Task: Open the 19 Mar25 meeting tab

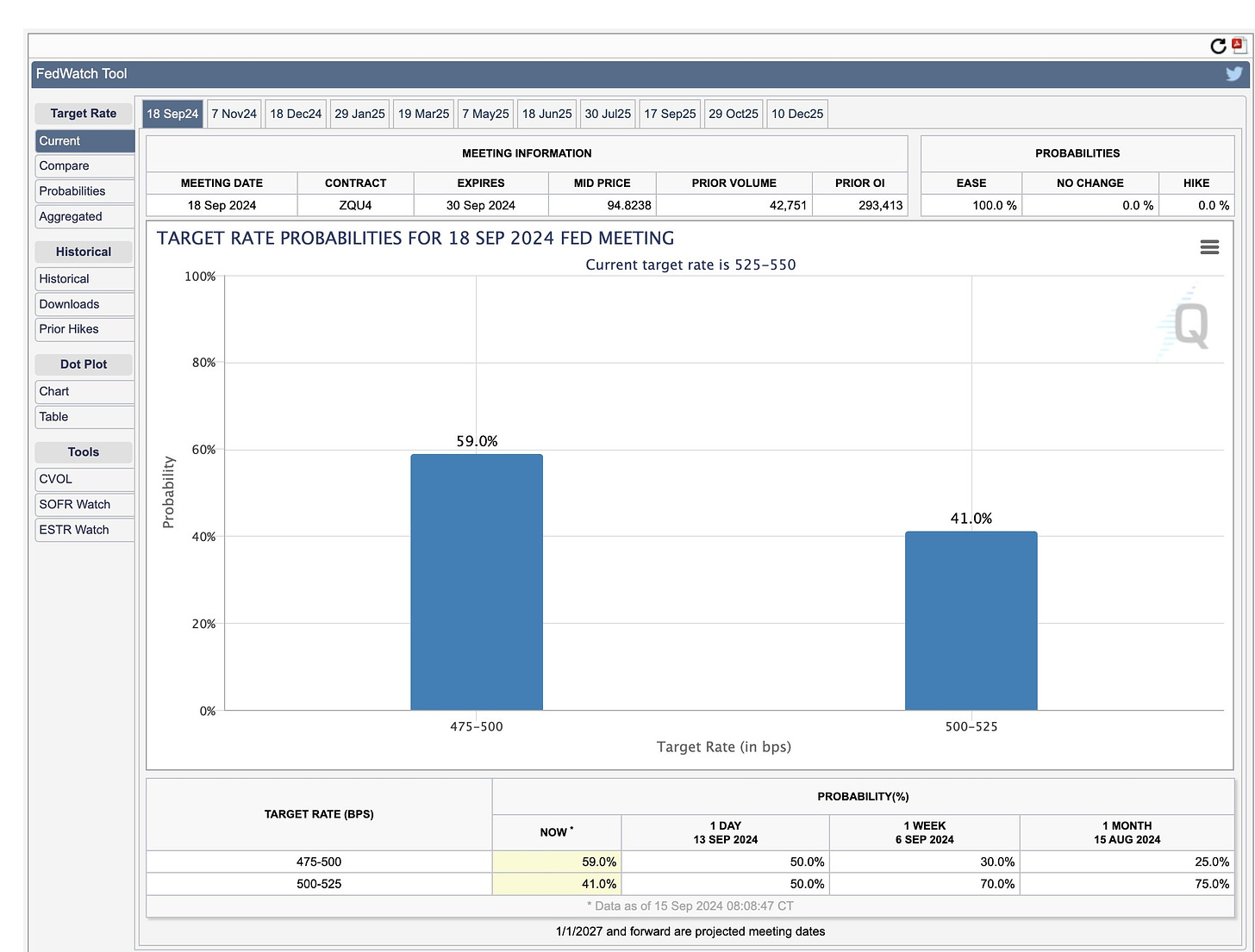Action: pyautogui.click(x=423, y=114)
